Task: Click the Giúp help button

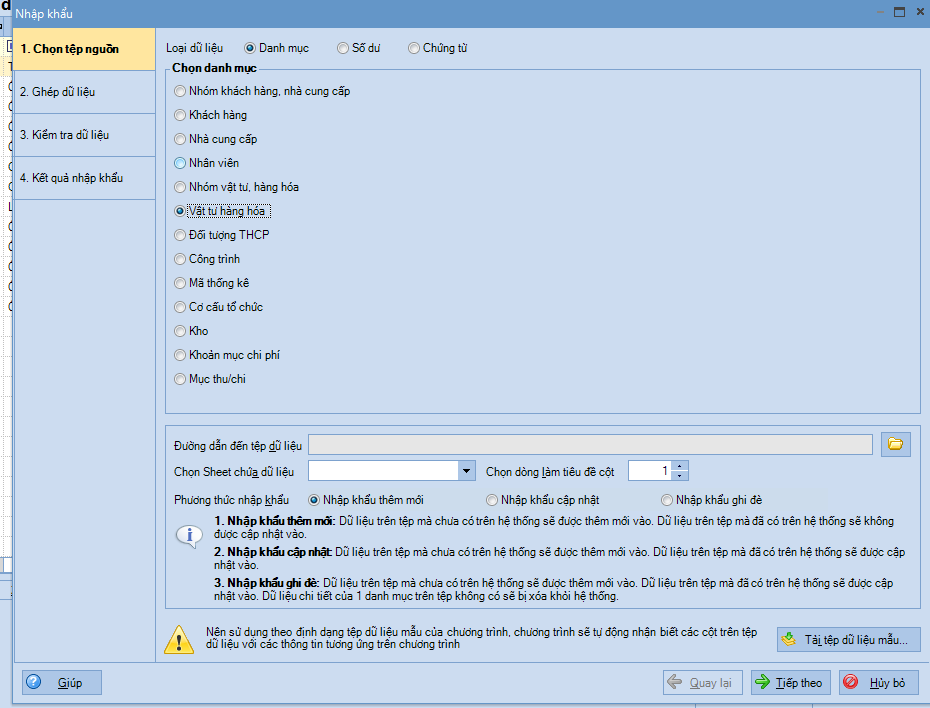Action: (x=62, y=682)
